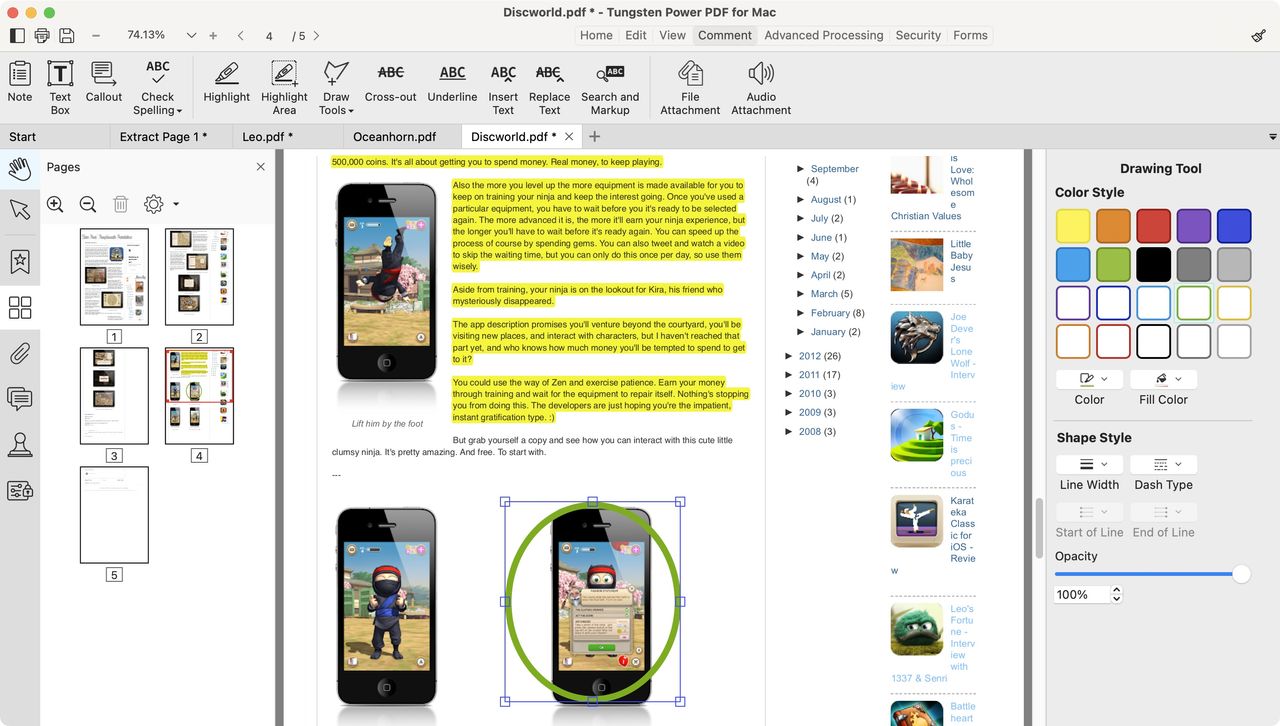Switch to the Home tab
This screenshot has width=1280, height=726.
pos(596,35)
